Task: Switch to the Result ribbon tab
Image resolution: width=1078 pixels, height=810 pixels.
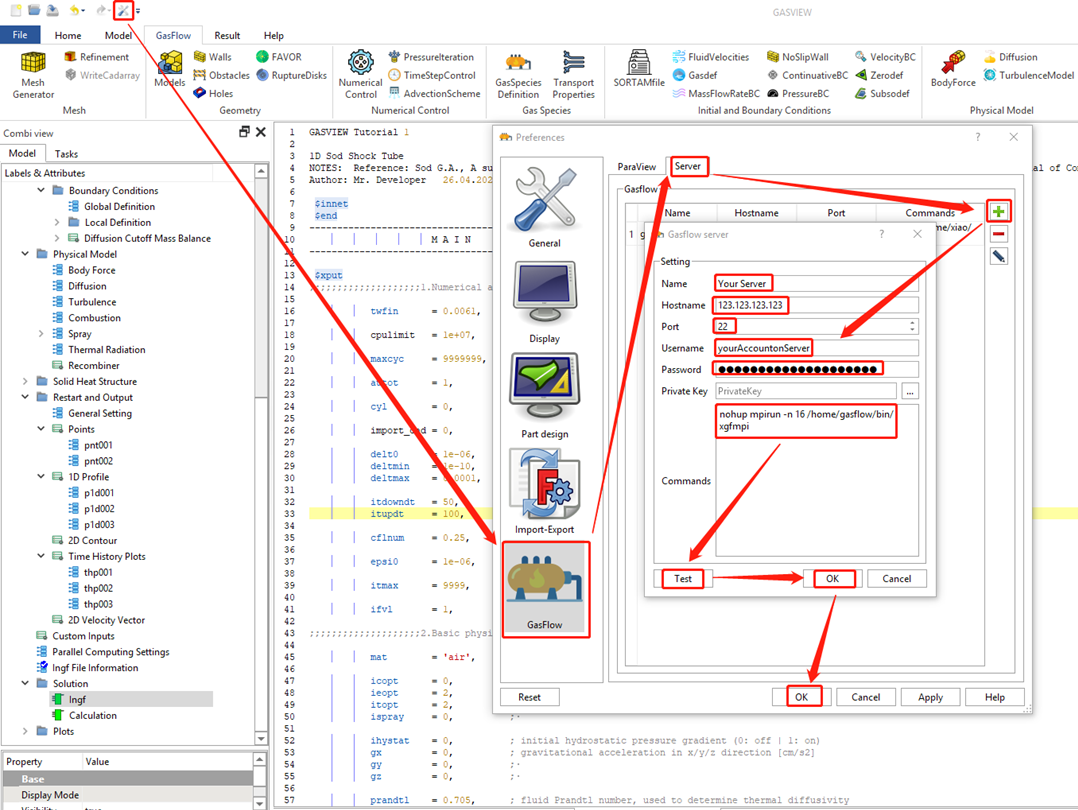Action: pos(227,35)
